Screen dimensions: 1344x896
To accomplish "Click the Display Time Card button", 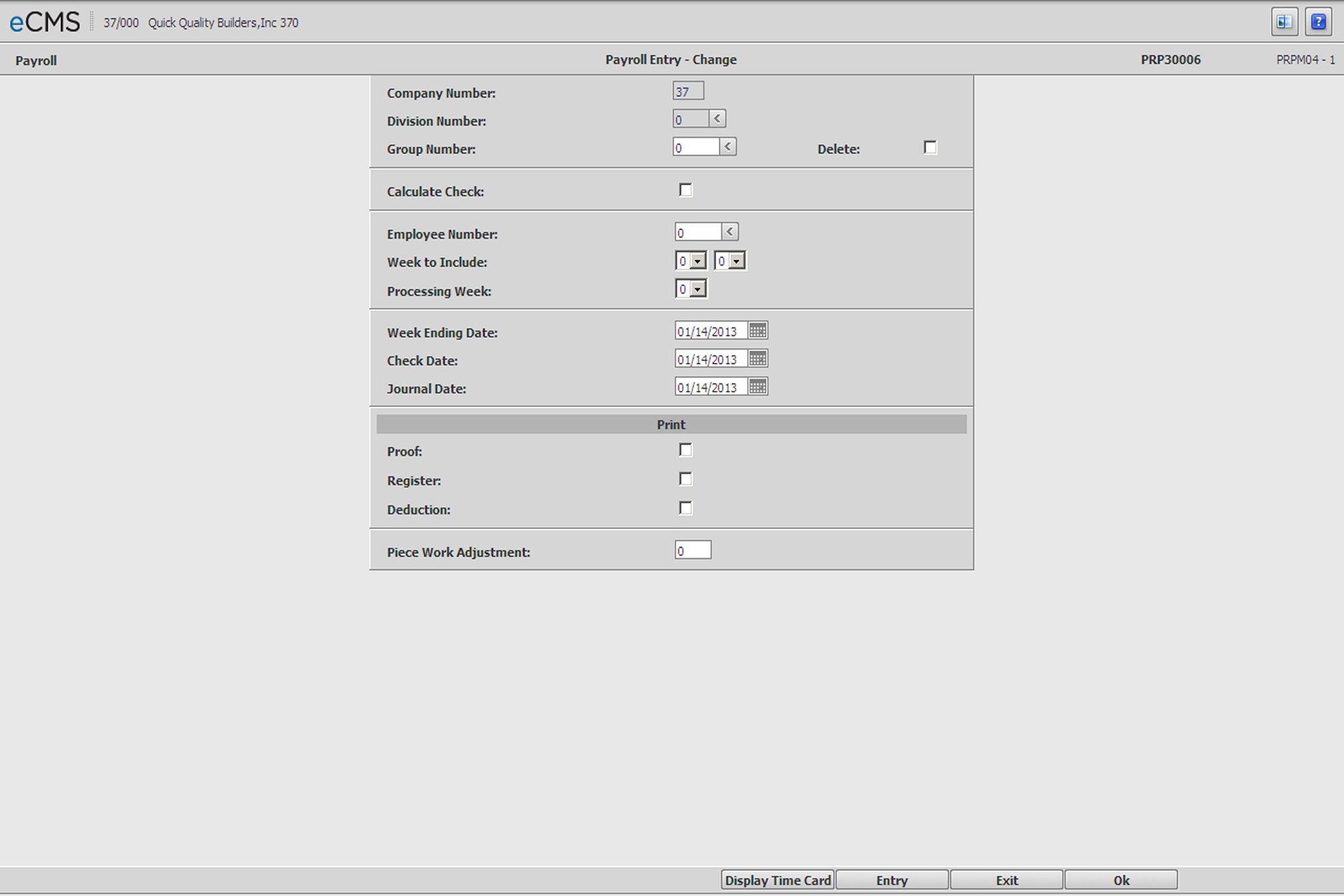I will (x=778, y=880).
